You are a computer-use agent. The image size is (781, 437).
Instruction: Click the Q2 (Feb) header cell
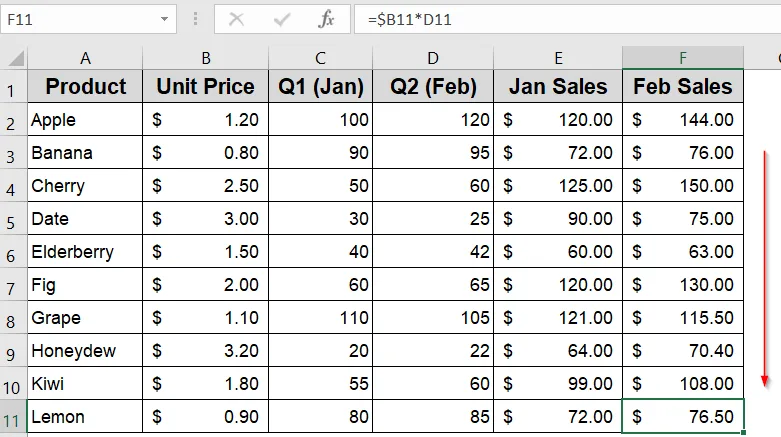click(433, 87)
